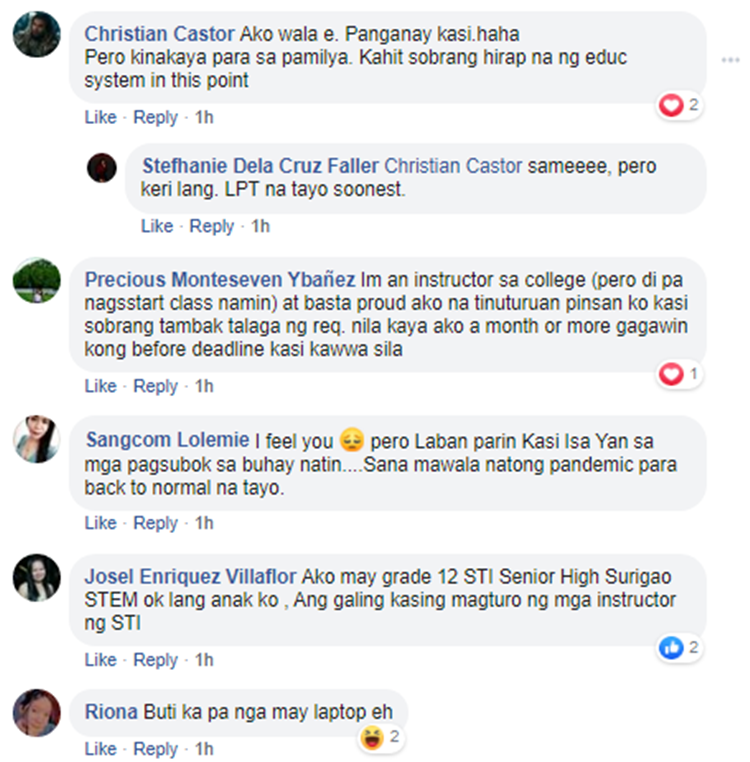This screenshot has height=762, width=750.
Task: Open the three-dots options menu on Christian Castor's comment
Action: coord(730,60)
